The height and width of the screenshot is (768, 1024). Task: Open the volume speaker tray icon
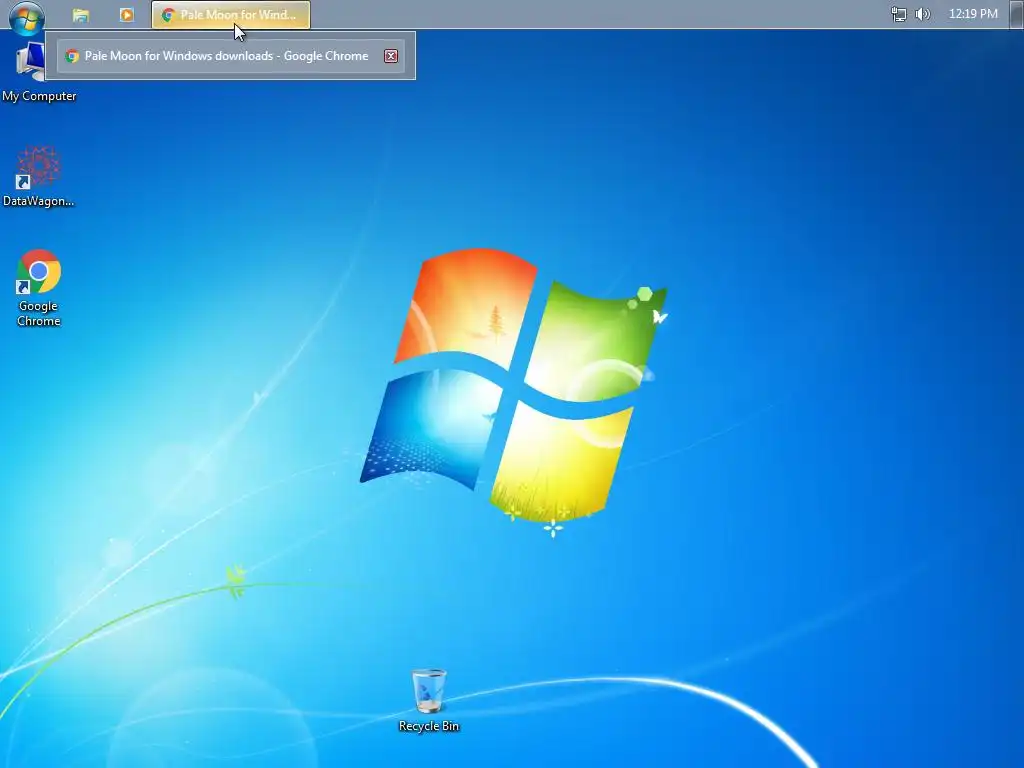[x=923, y=14]
